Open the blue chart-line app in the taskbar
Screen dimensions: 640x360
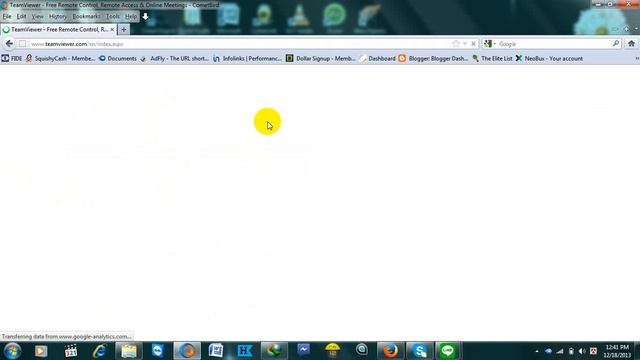click(x=303, y=351)
